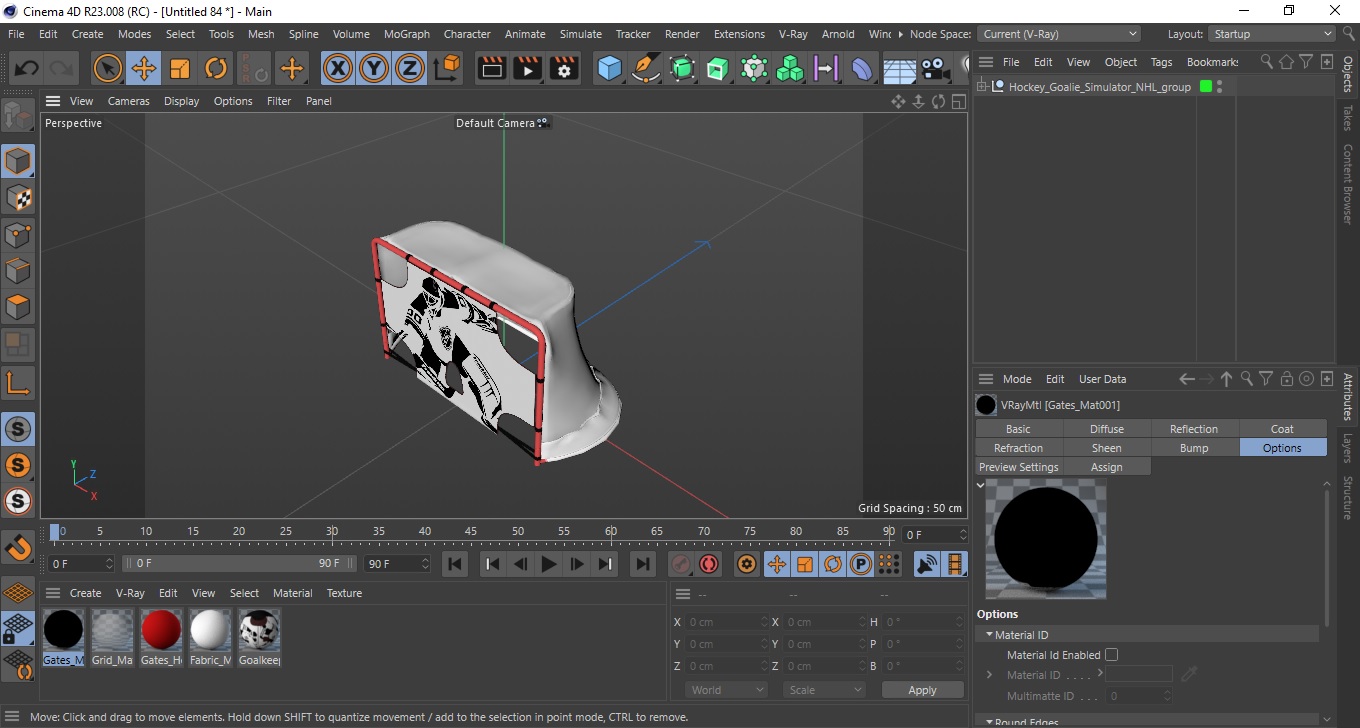
Task: Switch to Model mode icon
Action: [18, 161]
